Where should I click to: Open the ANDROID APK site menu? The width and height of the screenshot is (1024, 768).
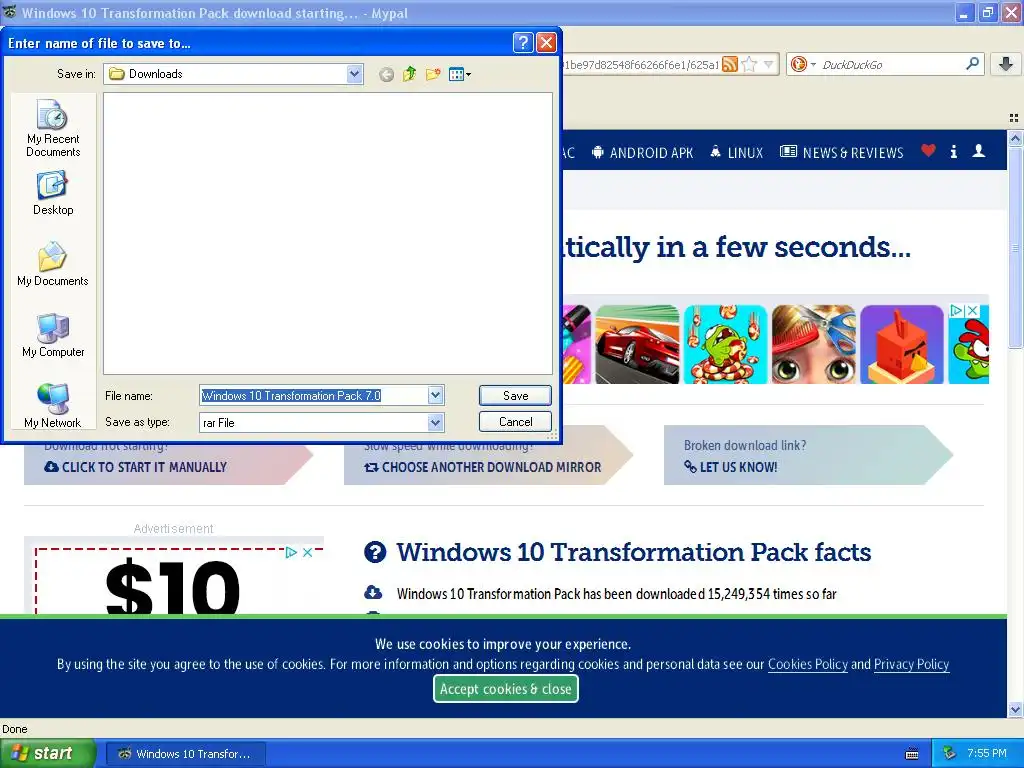[x=642, y=152]
